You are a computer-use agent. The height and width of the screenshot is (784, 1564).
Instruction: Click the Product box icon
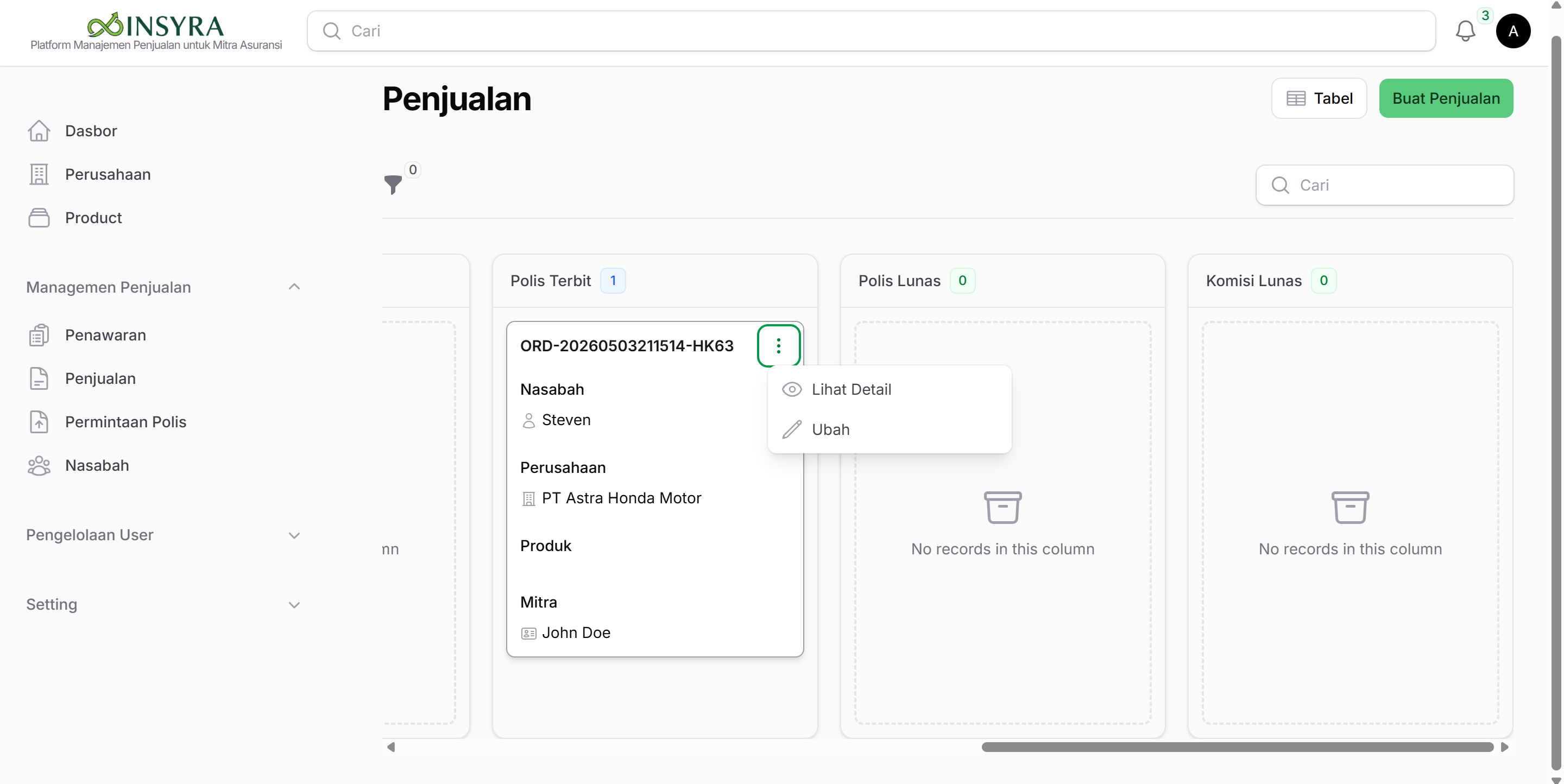pyautogui.click(x=39, y=218)
